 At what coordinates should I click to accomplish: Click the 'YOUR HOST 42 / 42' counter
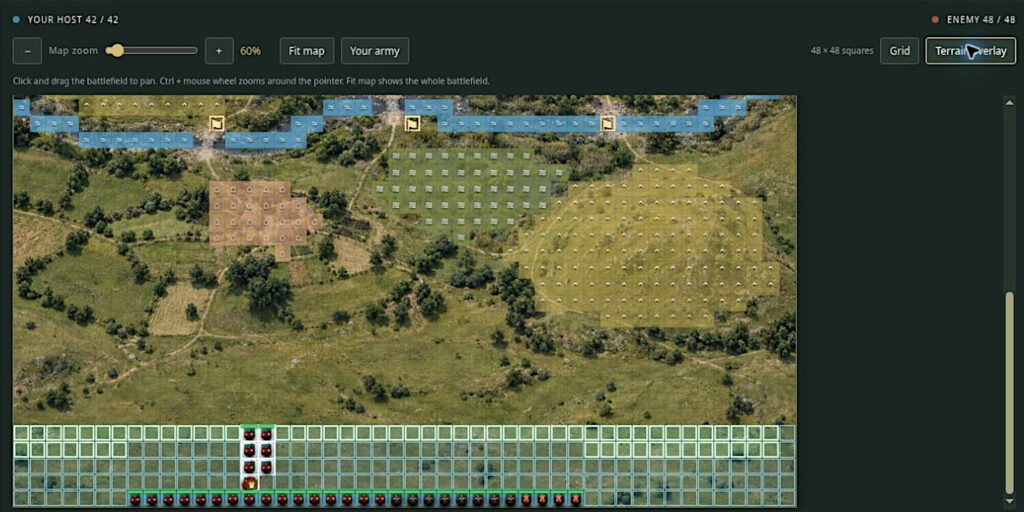tap(72, 20)
